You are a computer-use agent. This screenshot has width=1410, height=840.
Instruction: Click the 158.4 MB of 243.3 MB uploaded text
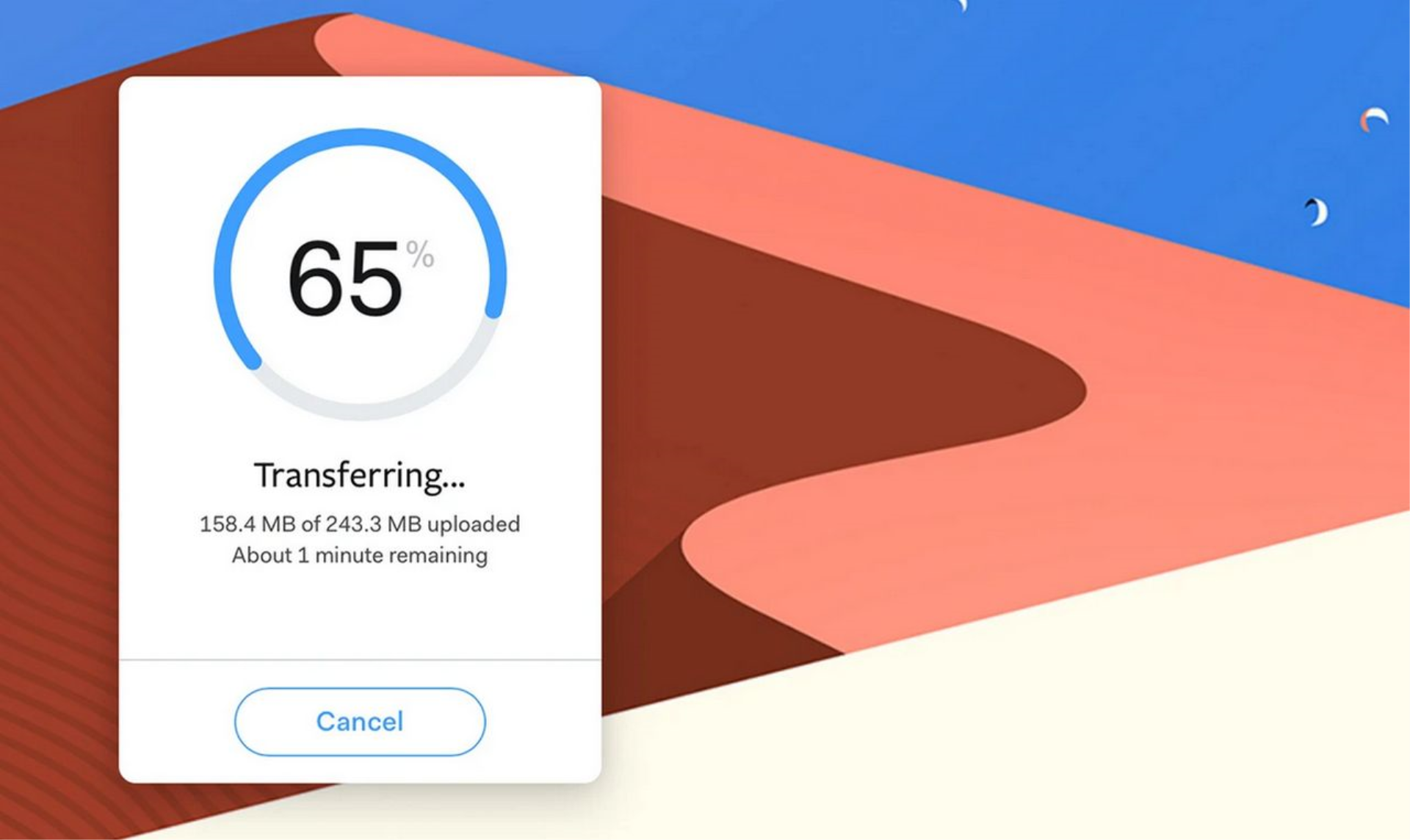(360, 524)
